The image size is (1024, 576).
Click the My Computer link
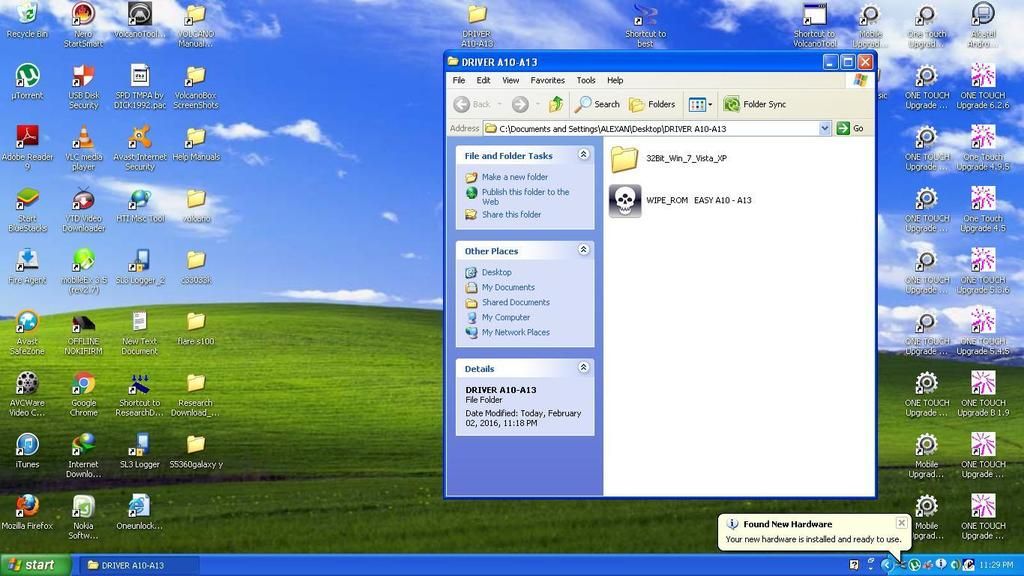coord(505,317)
